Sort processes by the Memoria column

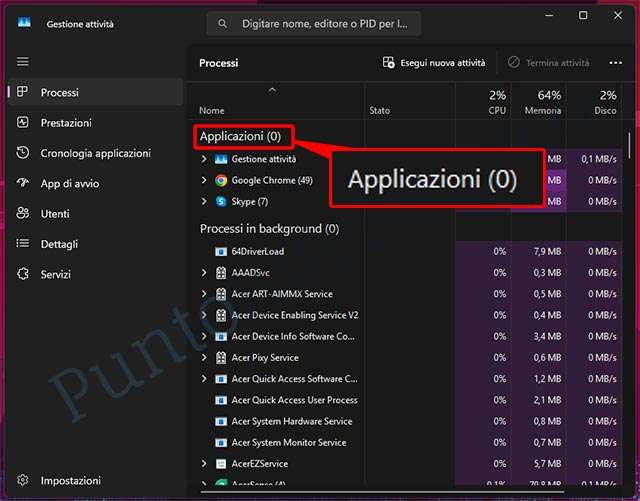coord(542,103)
